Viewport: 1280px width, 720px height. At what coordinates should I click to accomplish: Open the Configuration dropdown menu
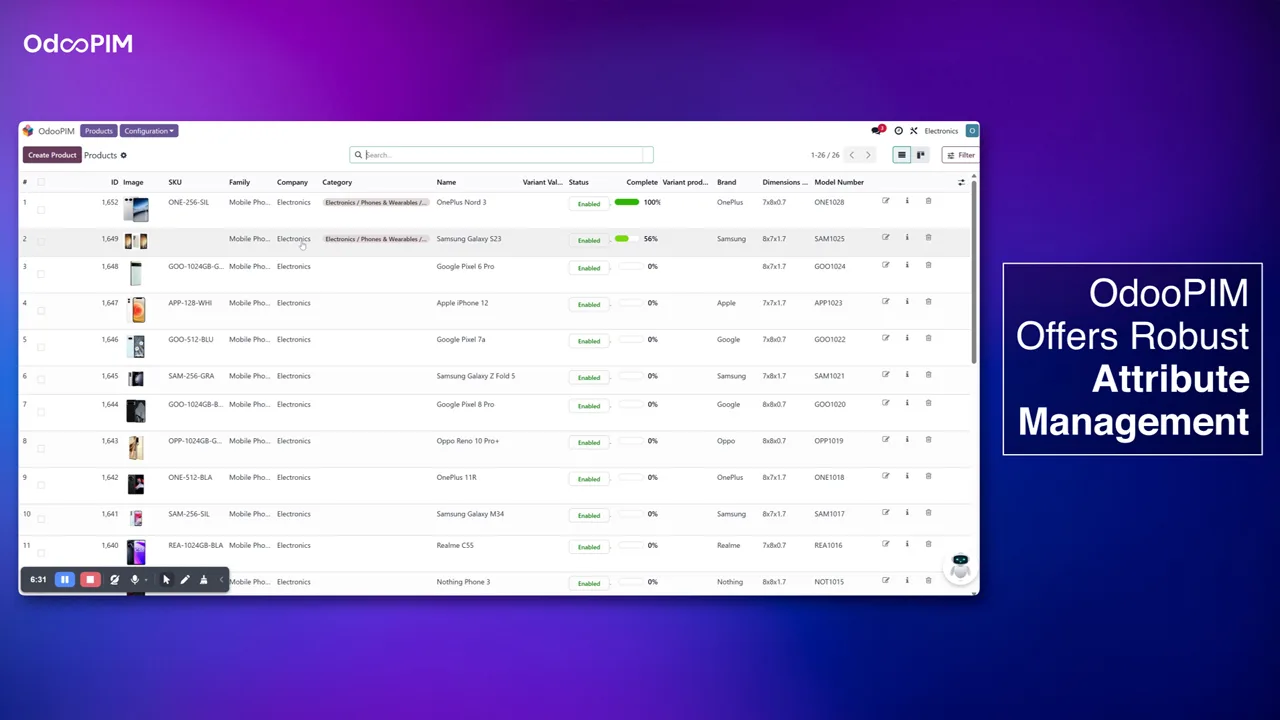pyautogui.click(x=148, y=131)
